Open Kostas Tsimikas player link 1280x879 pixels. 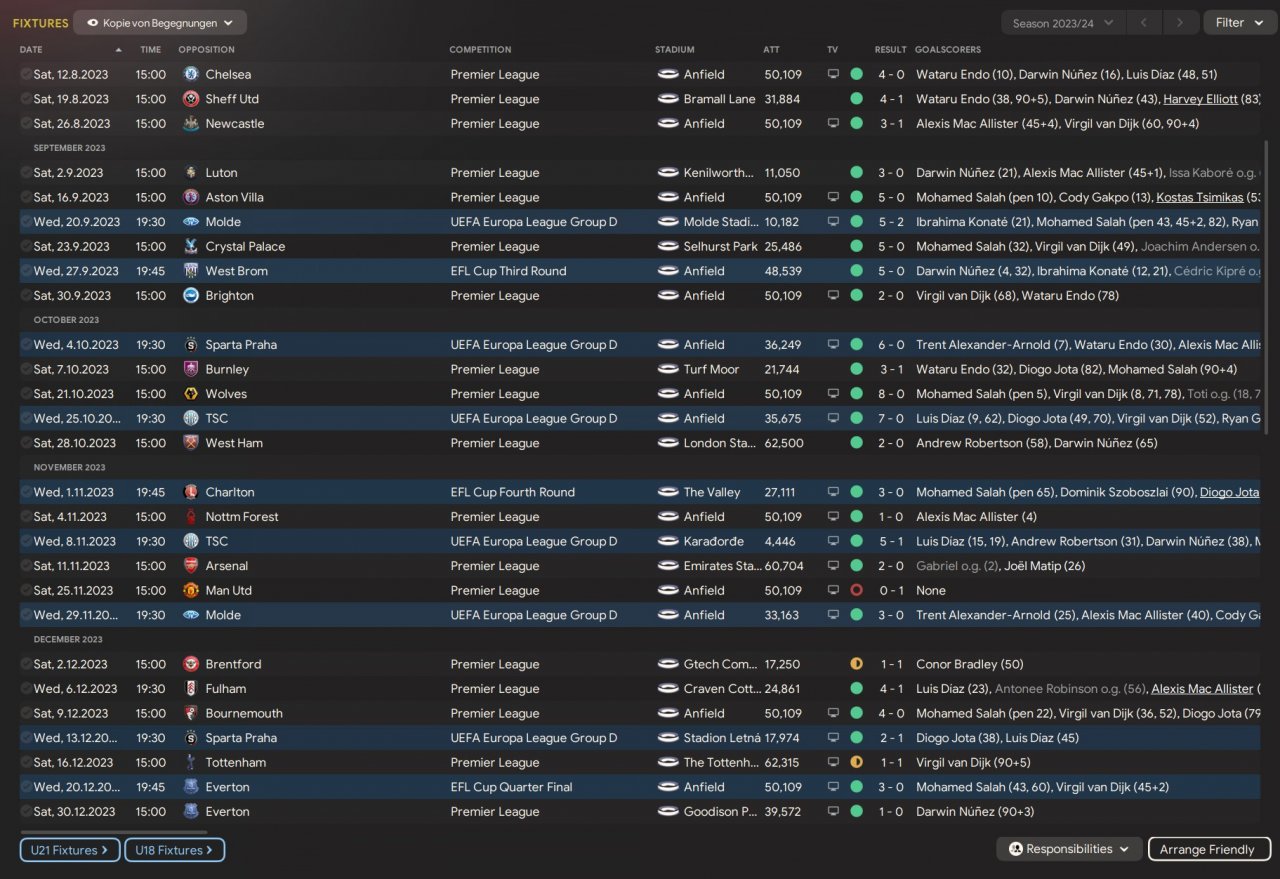[x=1199, y=197]
